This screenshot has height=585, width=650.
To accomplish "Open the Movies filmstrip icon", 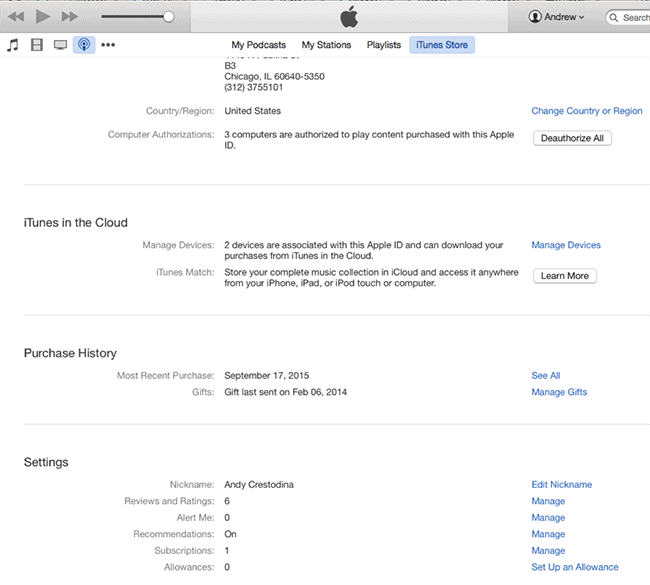I will pos(37,45).
